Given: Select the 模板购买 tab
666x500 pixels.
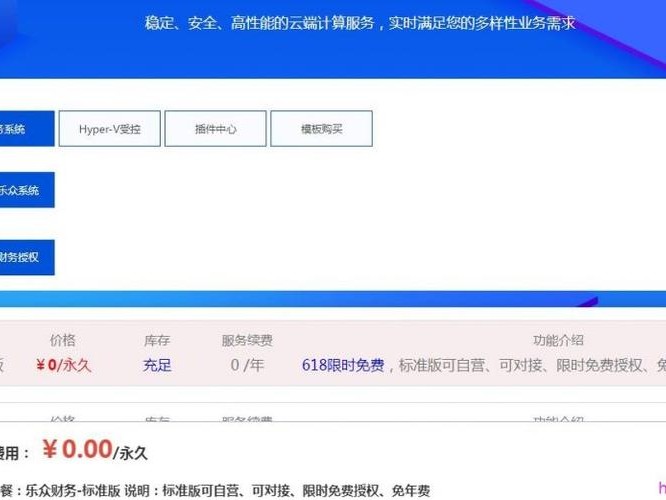Looking at the screenshot, I should click(x=322, y=129).
